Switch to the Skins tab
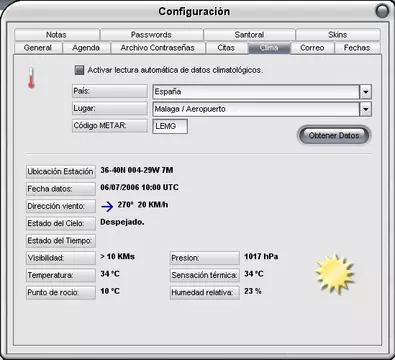Screen dimensions: 395x360 click(x=338, y=35)
